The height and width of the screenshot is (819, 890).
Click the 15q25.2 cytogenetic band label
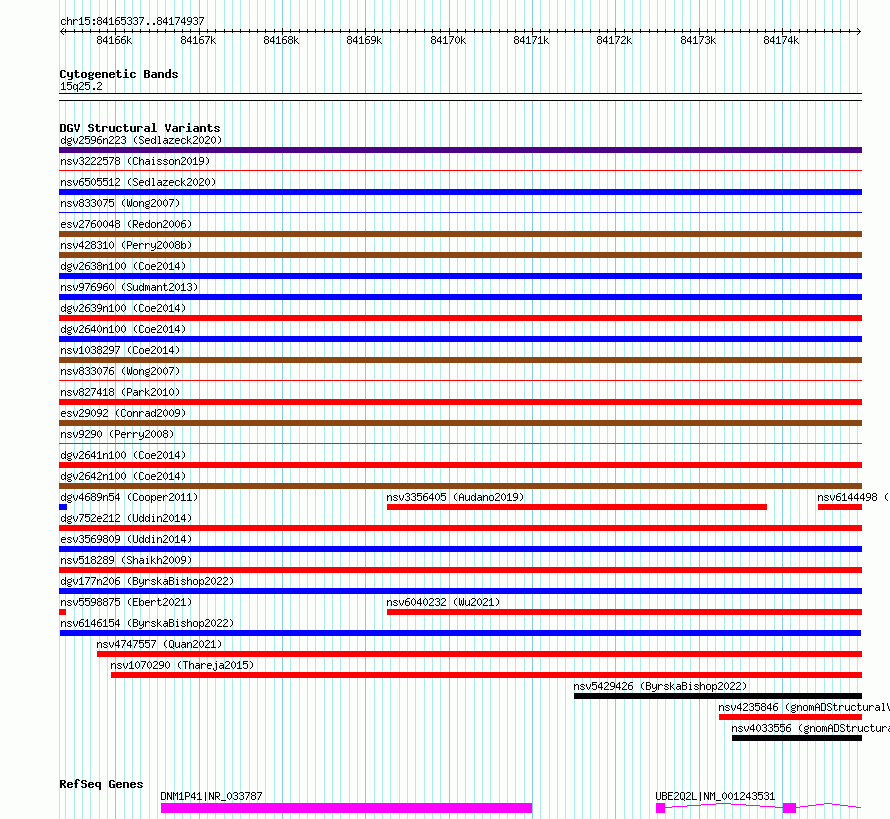point(81,86)
